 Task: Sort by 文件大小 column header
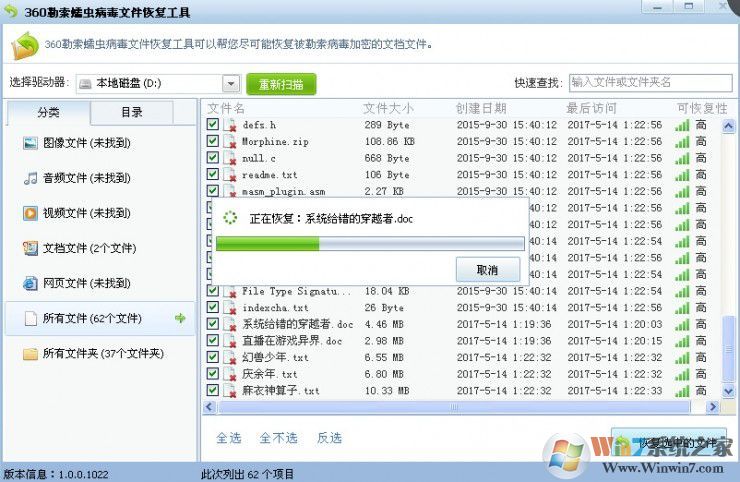coord(388,109)
